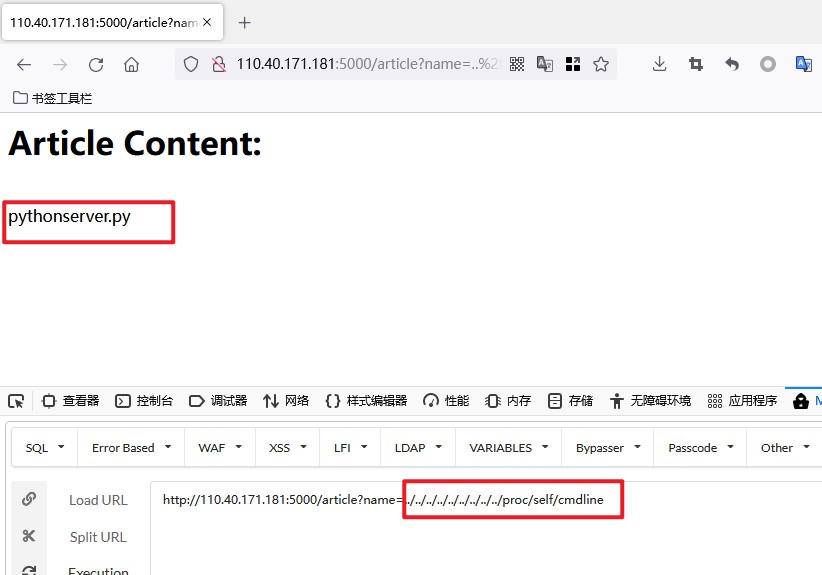This screenshot has width=822, height=575.
Task: Open the blue translate extension icon
Action: pos(804,64)
